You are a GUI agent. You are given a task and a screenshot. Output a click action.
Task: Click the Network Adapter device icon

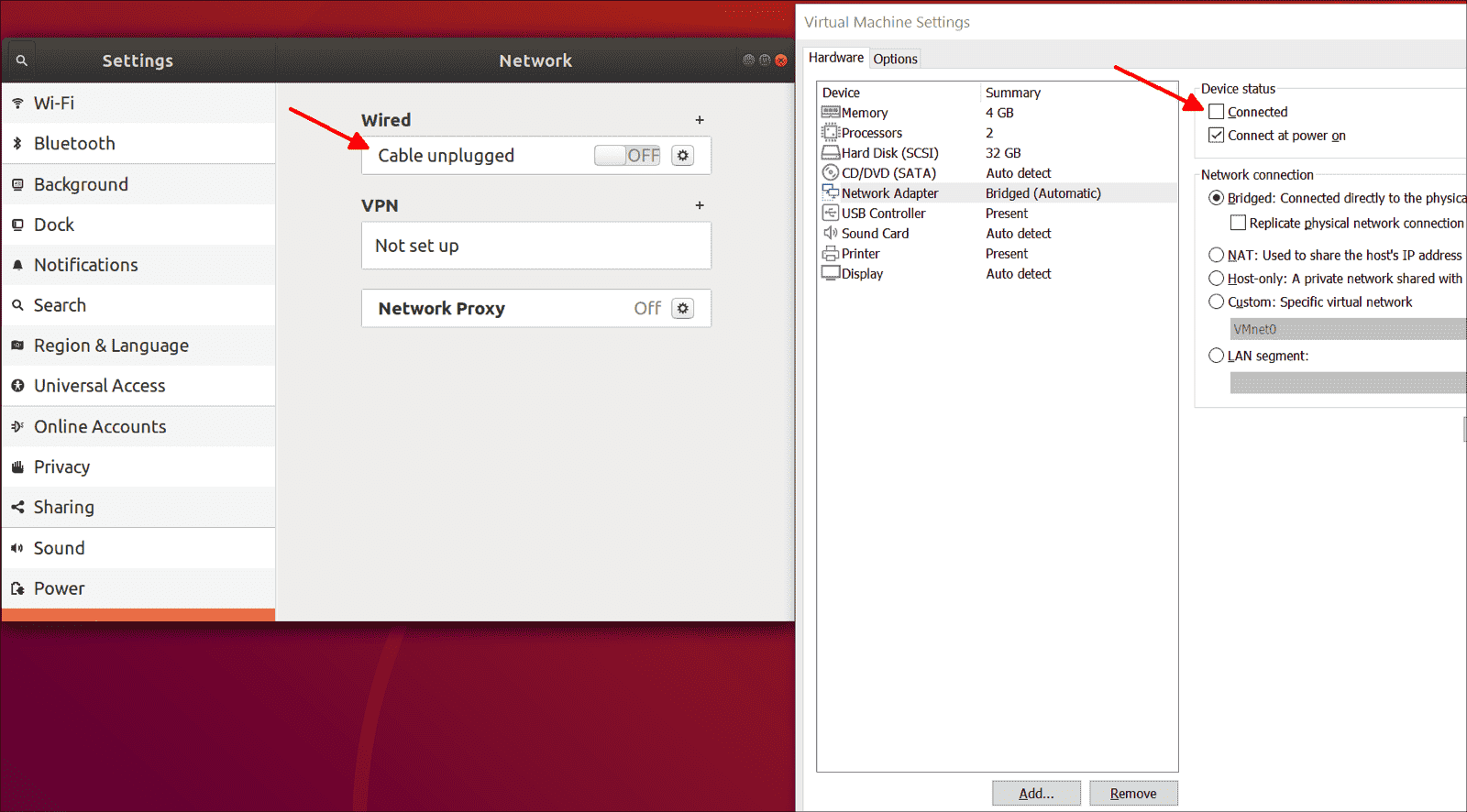tap(831, 192)
